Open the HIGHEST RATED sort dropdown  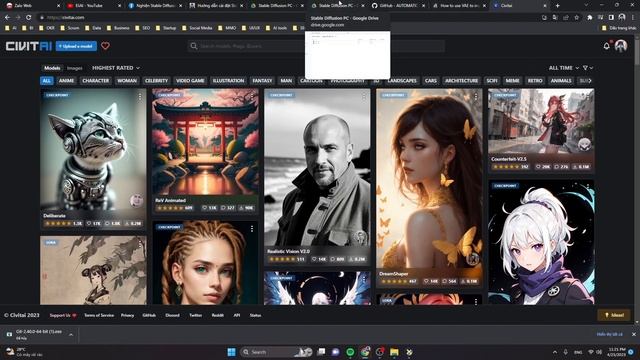[116, 68]
